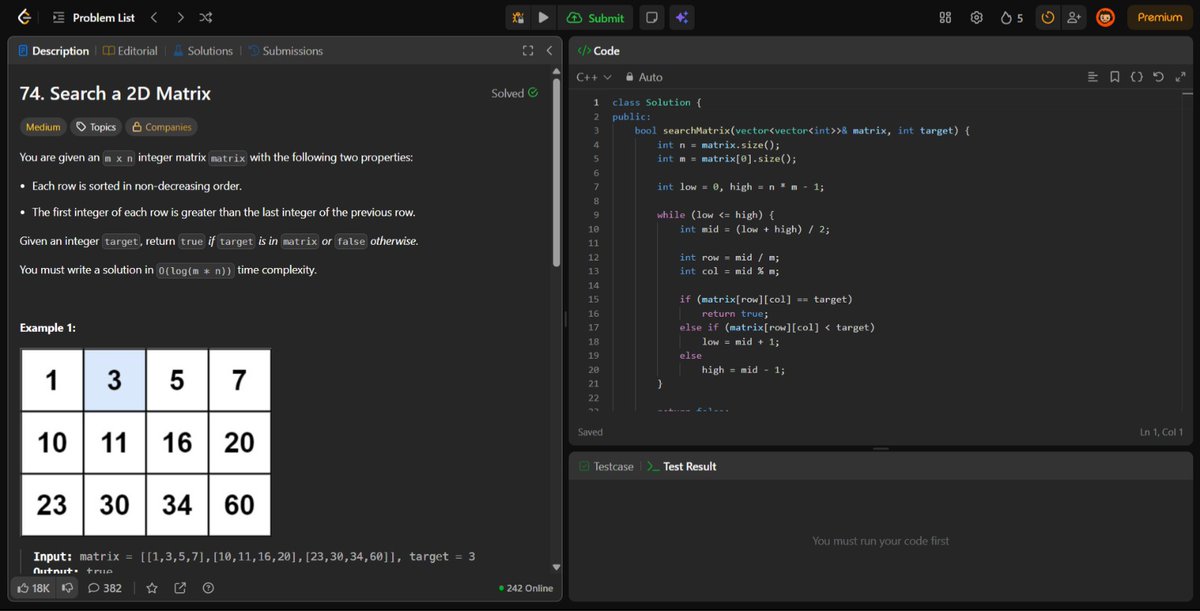Switch to the Test Result tab
This screenshot has width=1200, height=611.
click(x=681, y=467)
